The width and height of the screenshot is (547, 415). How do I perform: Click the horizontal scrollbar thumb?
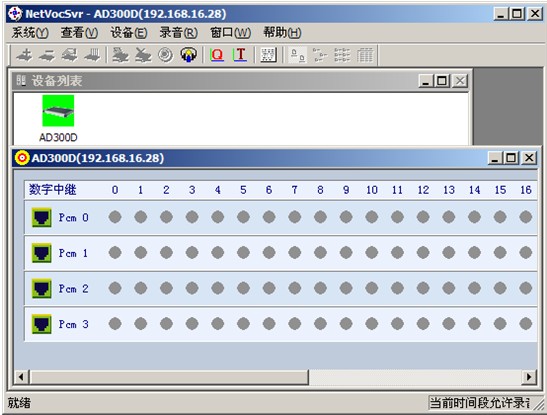tap(169, 377)
